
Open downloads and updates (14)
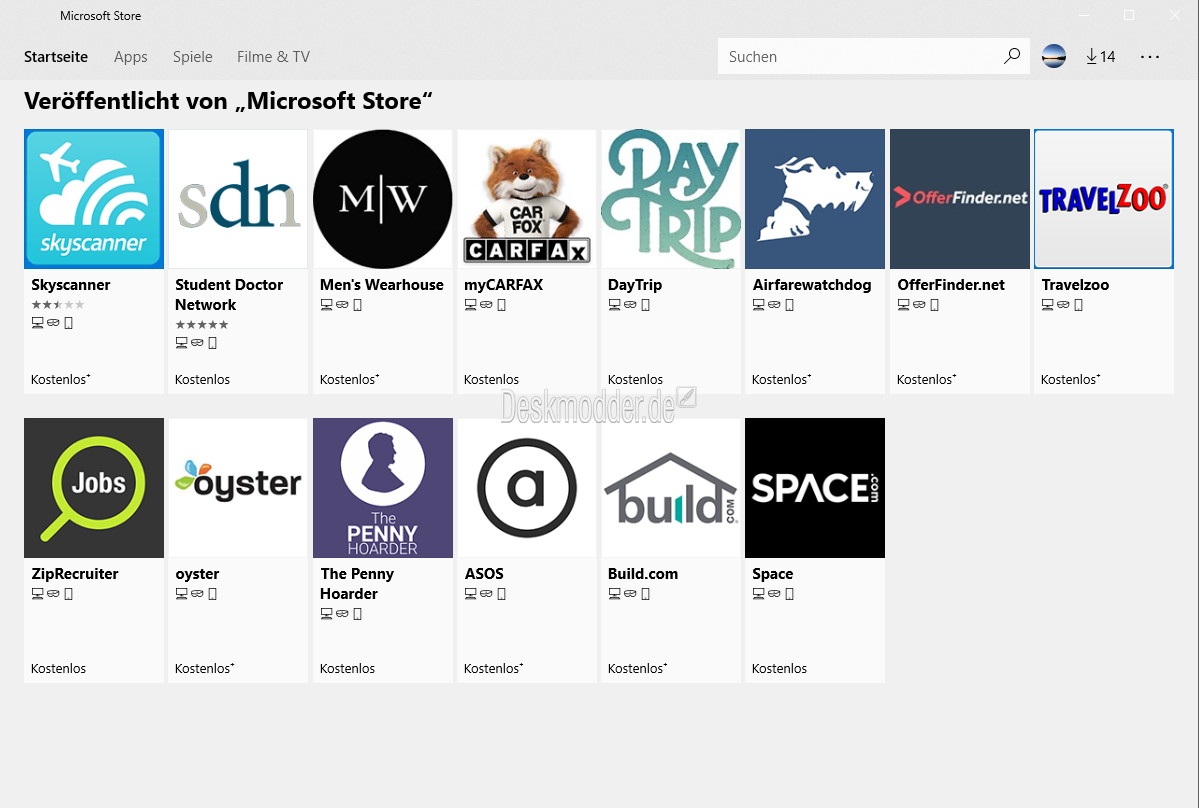pyautogui.click(x=1100, y=57)
